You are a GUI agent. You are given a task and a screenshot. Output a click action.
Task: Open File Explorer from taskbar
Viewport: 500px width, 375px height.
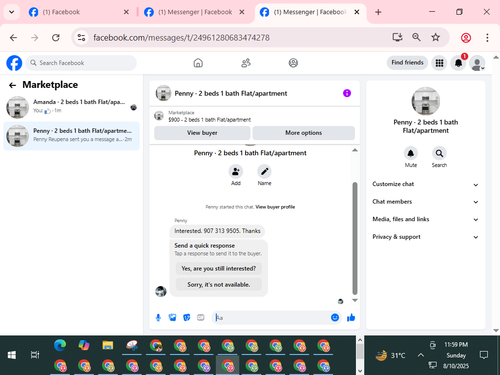[108, 345]
